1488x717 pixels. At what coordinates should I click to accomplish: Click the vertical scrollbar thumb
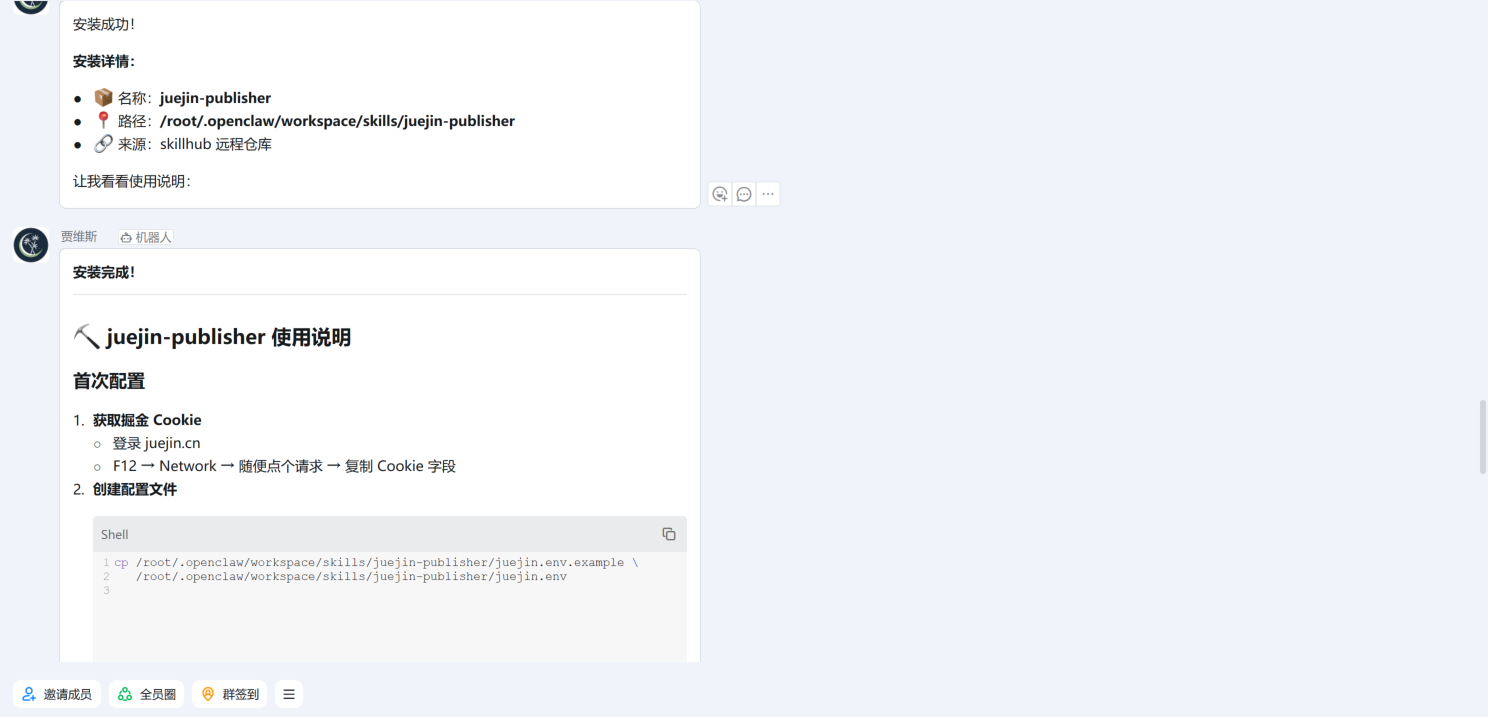1483,437
